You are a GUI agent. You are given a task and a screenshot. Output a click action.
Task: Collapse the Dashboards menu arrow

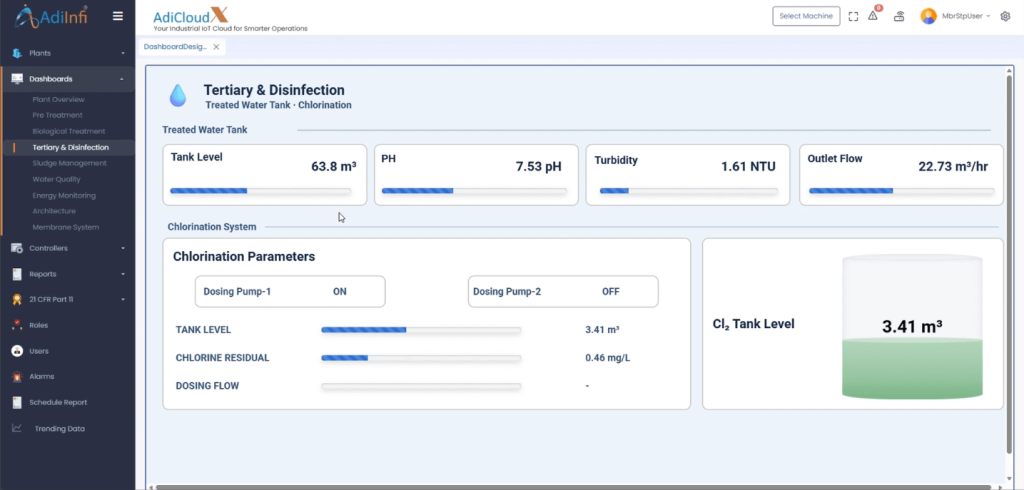pyautogui.click(x=122, y=79)
